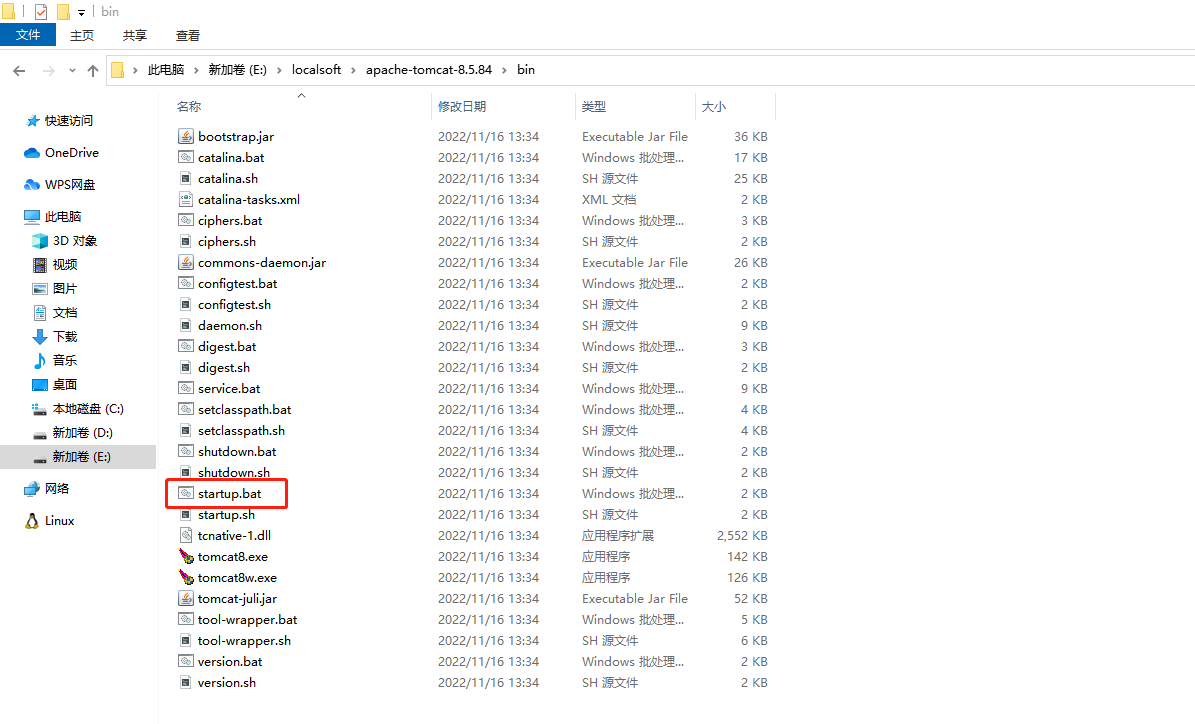Switch to the 主页 ribbon tab
Screen dimensions: 1195x724
(82, 35)
